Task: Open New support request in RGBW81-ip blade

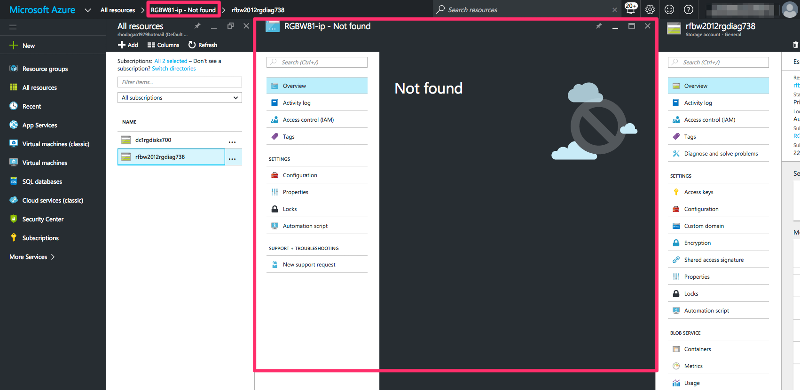Action: (x=317, y=264)
